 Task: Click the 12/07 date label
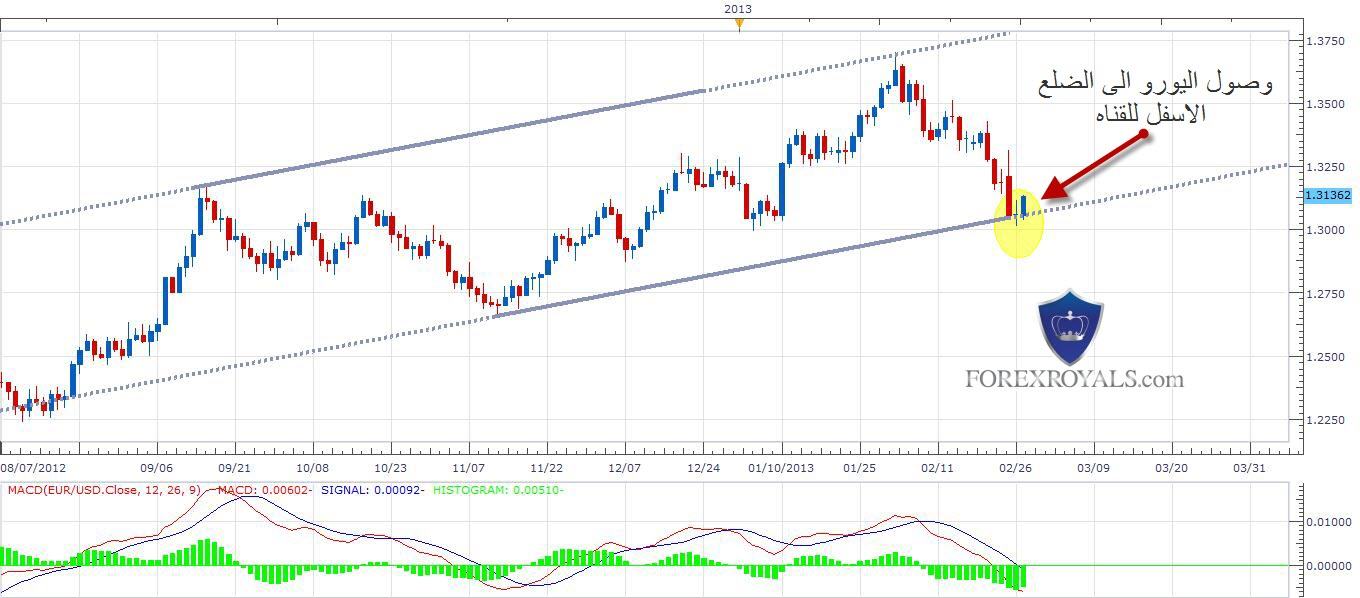tap(624, 467)
